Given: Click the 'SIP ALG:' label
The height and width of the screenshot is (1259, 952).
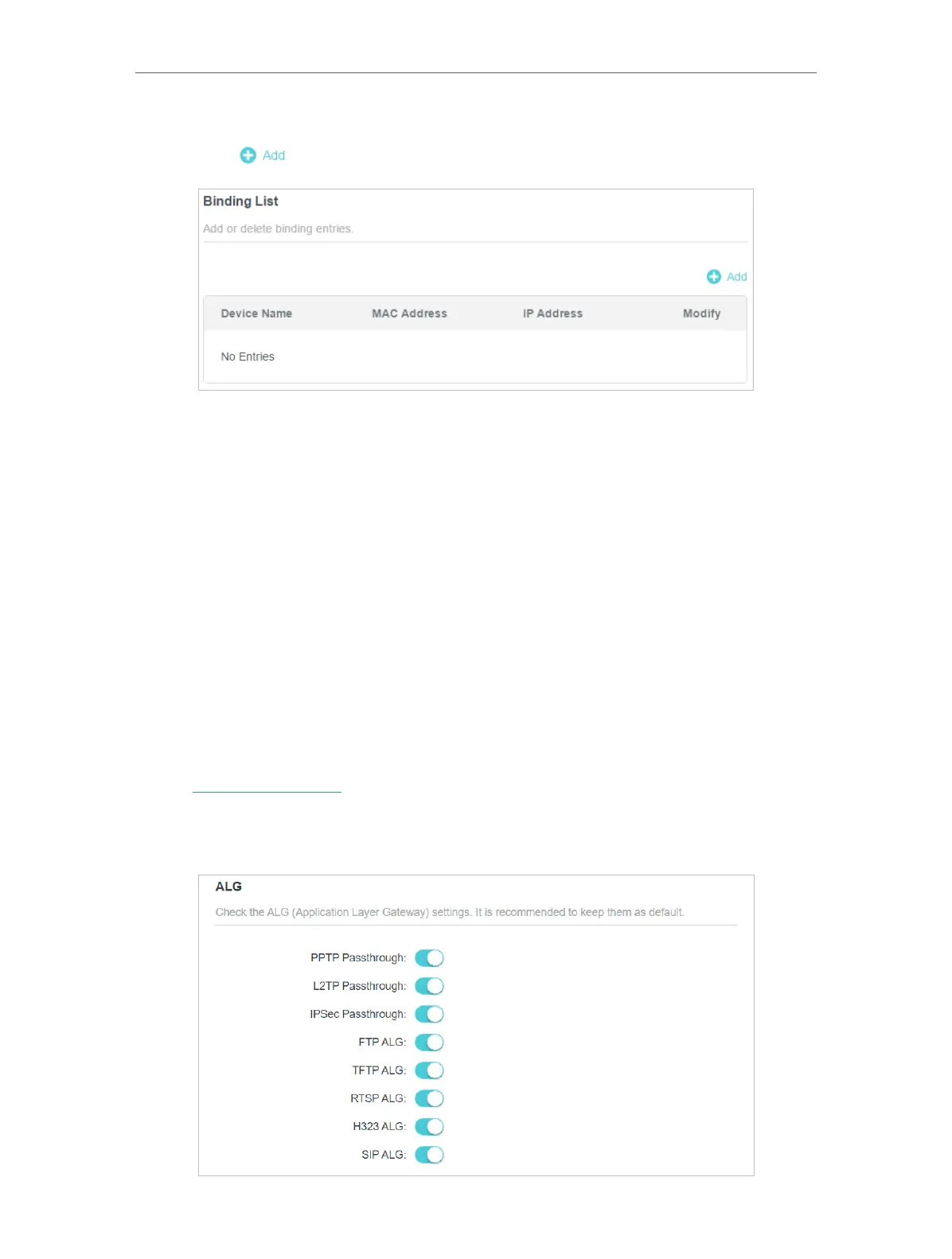Looking at the screenshot, I should [x=384, y=1155].
